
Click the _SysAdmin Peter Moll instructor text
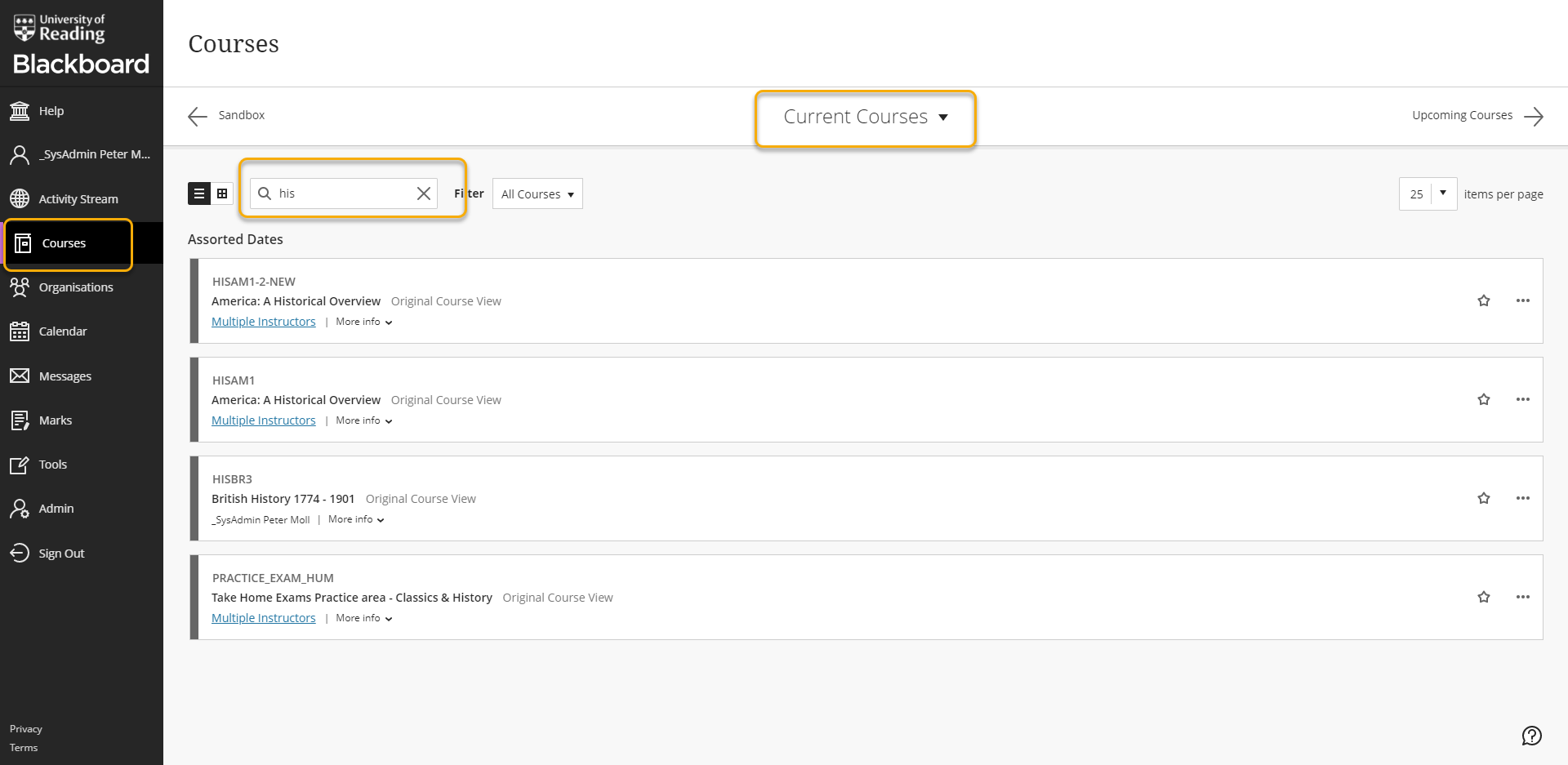point(261,520)
